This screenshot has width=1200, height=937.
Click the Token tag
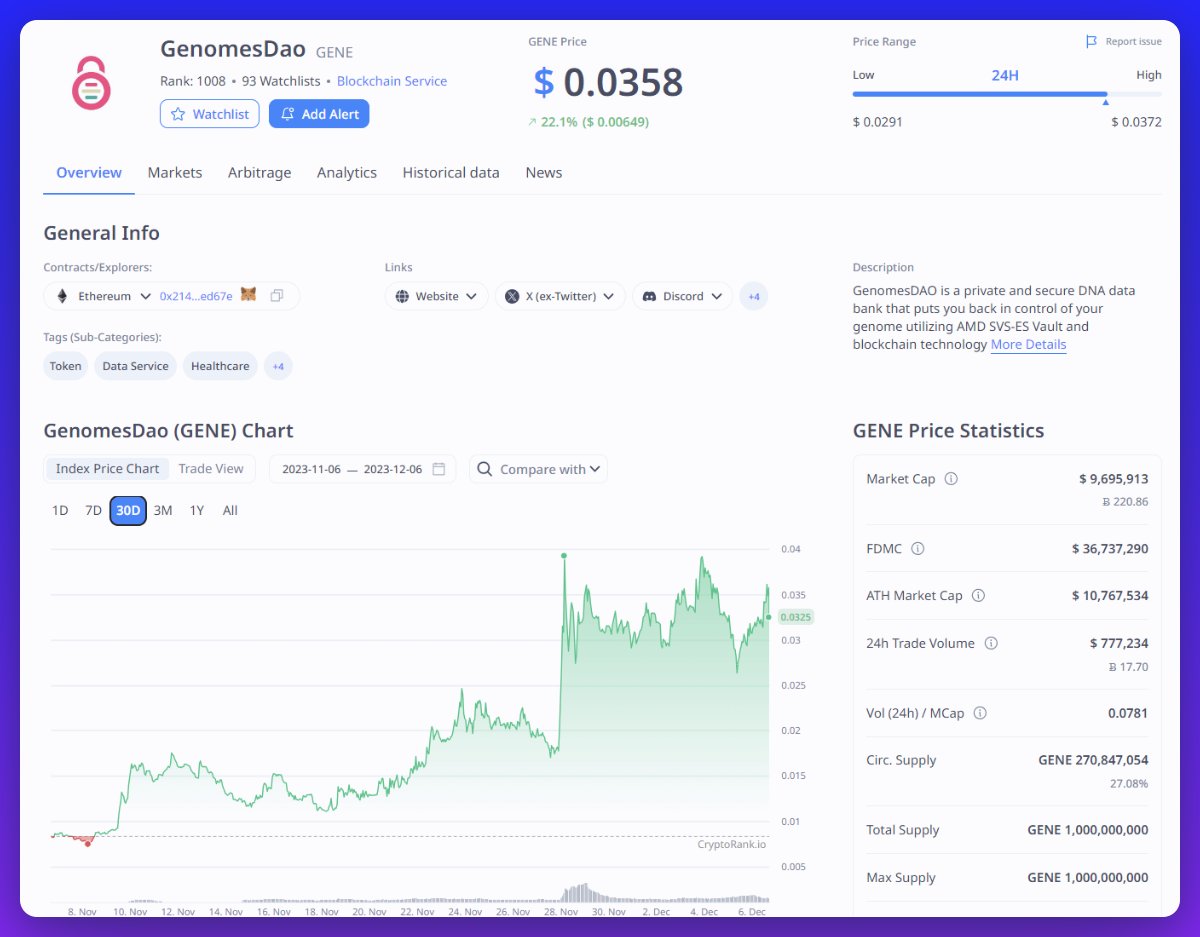pyautogui.click(x=66, y=366)
